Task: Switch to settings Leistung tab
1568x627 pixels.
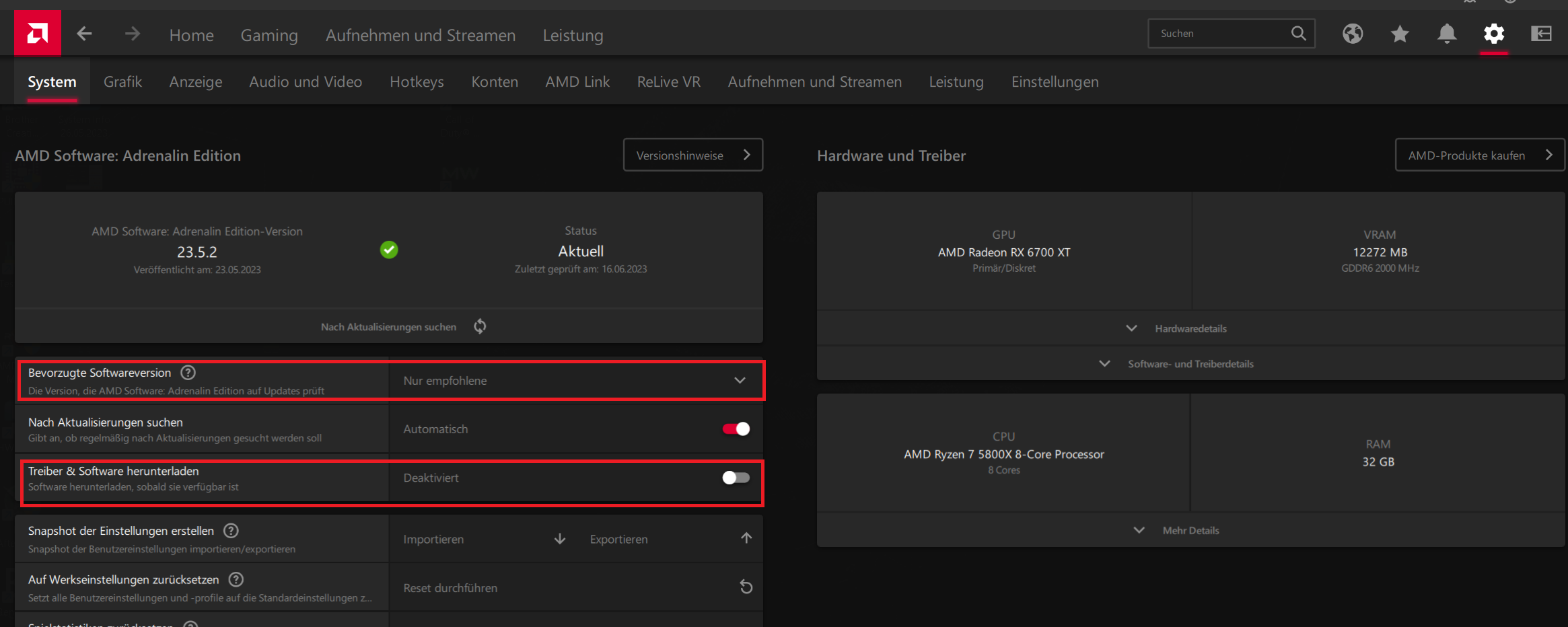Action: 956,81
